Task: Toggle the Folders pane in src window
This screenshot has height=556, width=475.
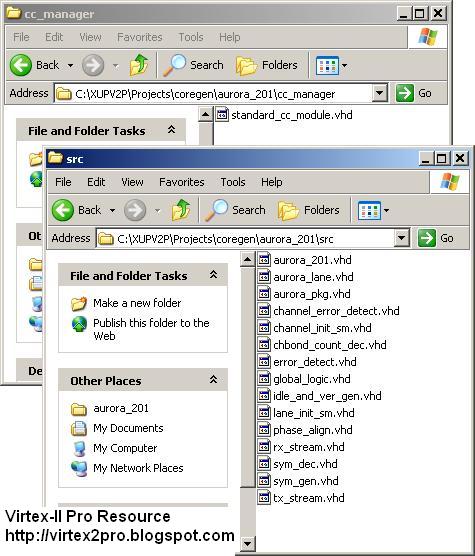Action: tap(309, 210)
